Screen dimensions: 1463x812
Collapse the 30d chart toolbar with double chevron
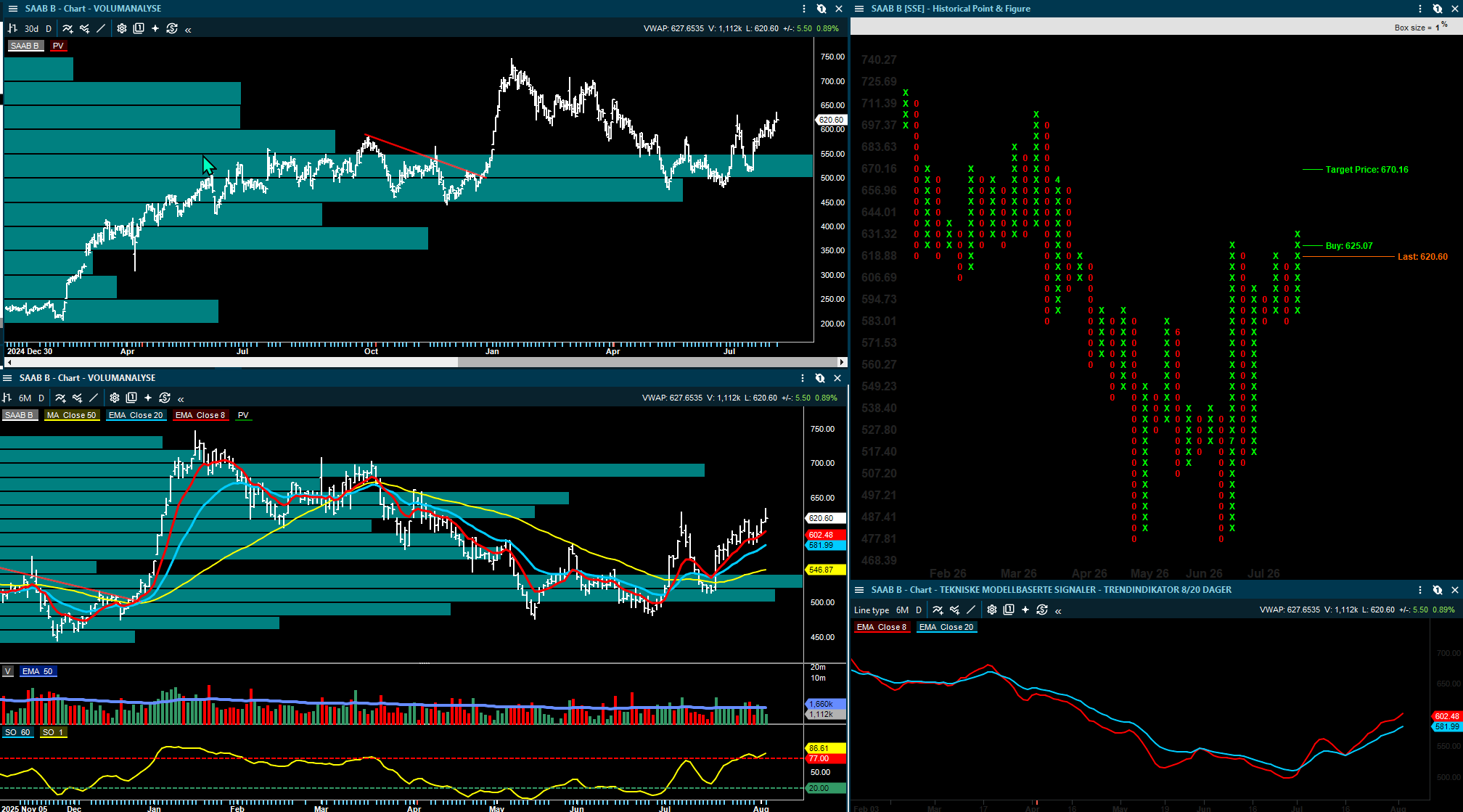pyautogui.click(x=189, y=30)
